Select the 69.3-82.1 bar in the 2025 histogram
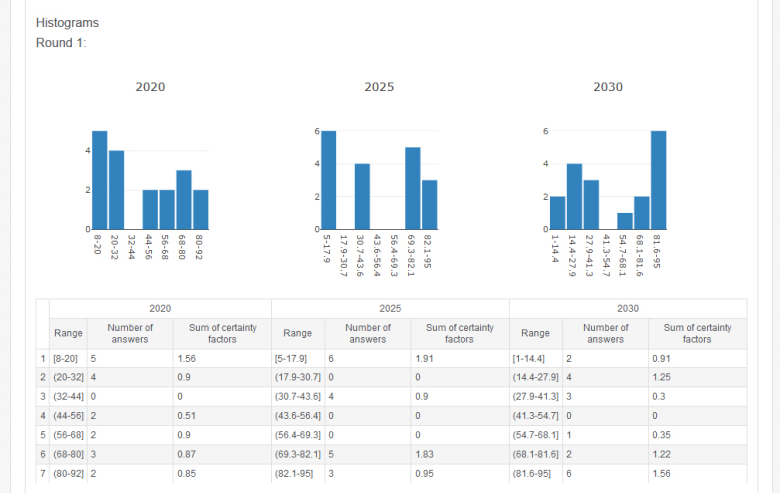 412,189
